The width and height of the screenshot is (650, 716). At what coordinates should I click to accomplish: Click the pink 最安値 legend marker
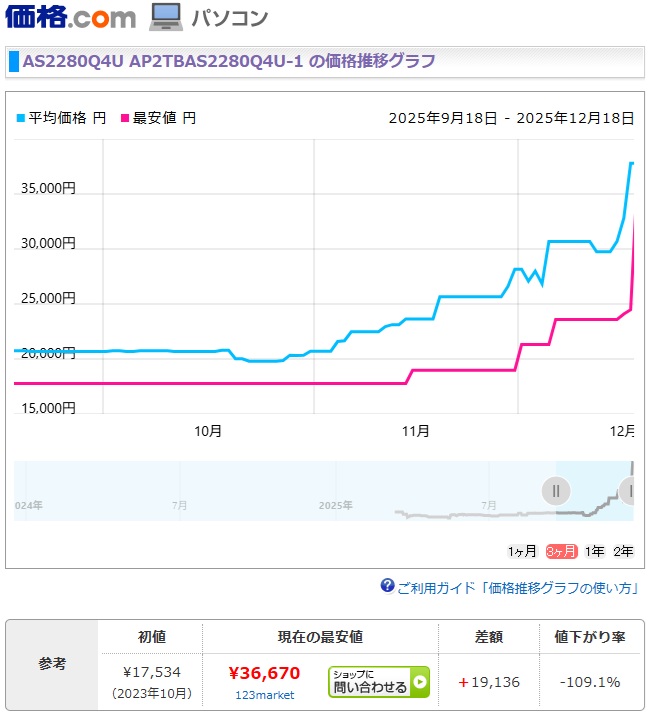125,118
